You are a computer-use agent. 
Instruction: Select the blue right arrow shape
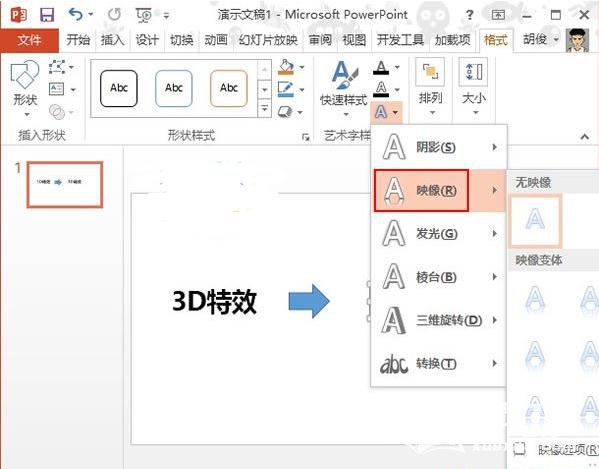click(309, 301)
